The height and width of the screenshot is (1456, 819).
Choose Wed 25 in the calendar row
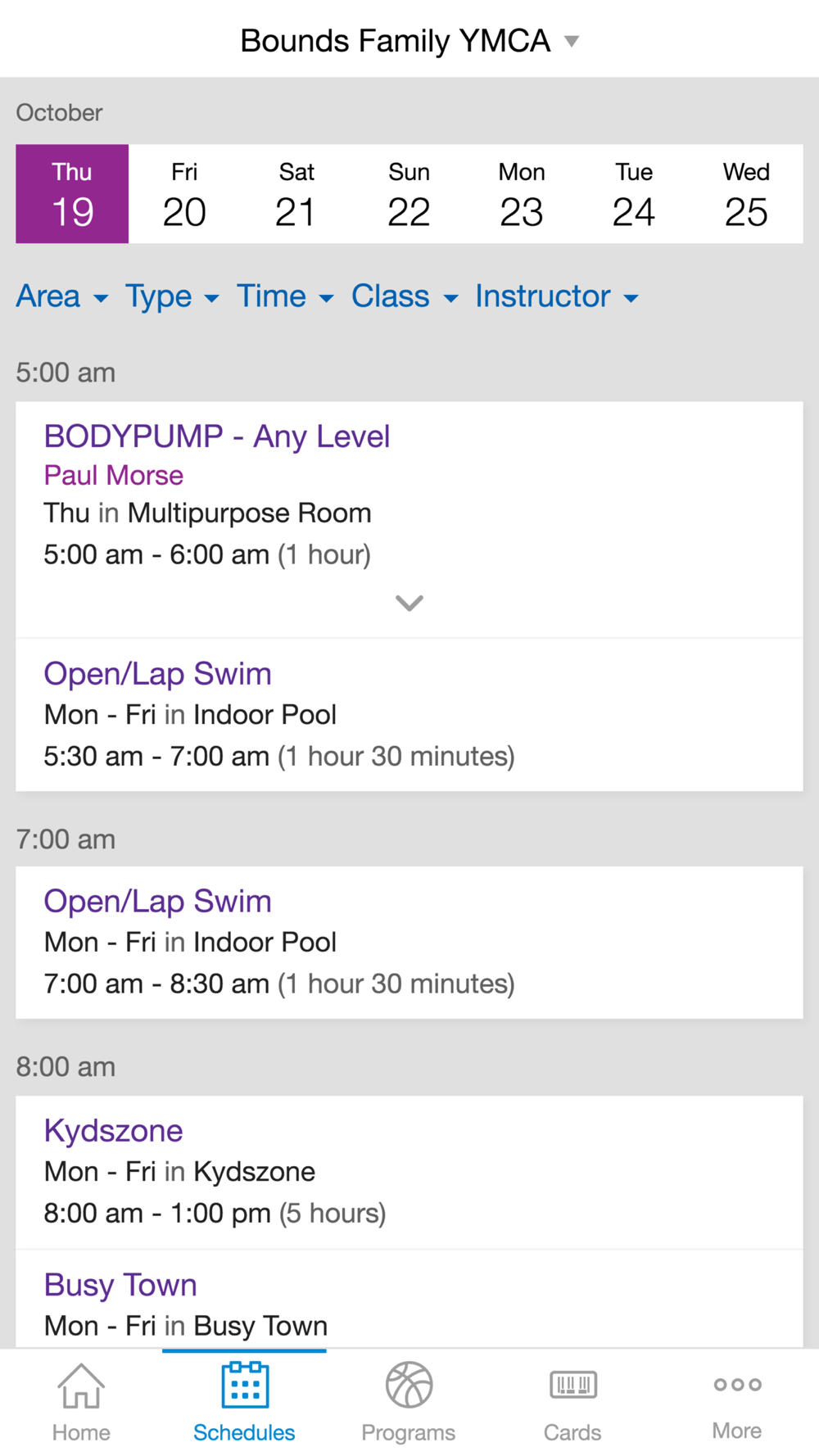(746, 194)
